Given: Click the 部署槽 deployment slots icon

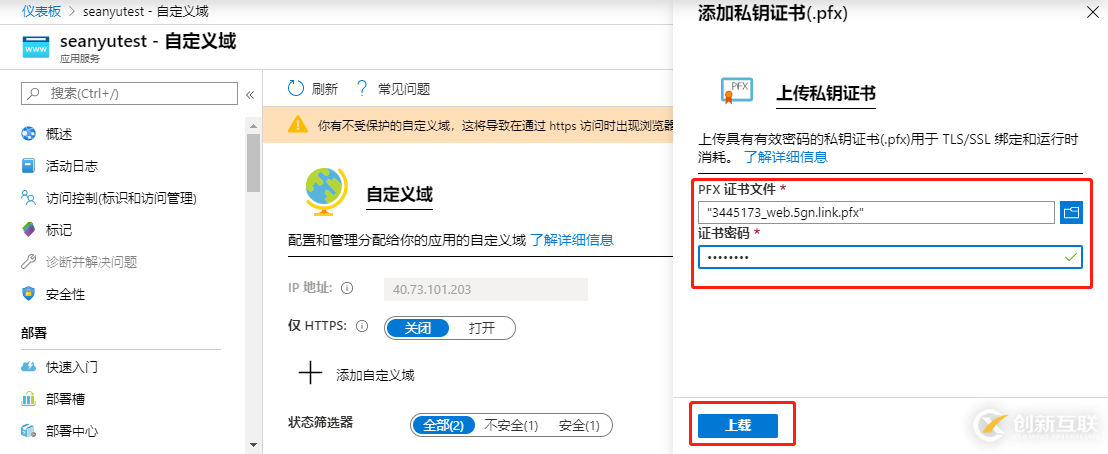Looking at the screenshot, I should point(28,399).
